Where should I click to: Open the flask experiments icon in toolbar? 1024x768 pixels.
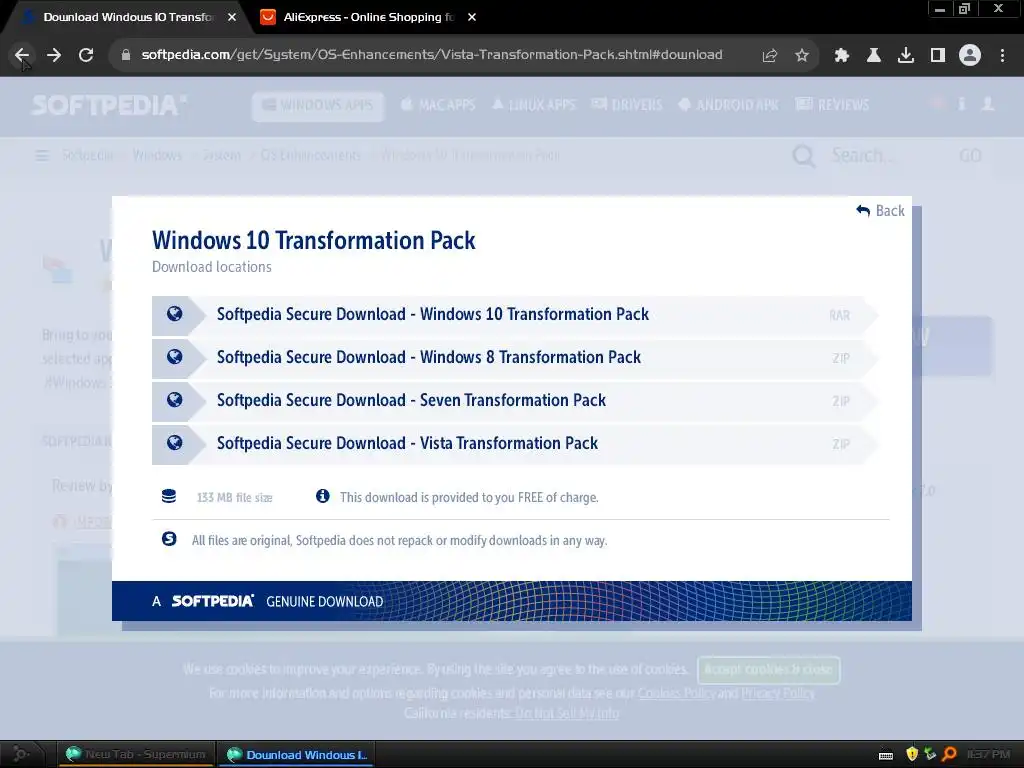point(874,56)
